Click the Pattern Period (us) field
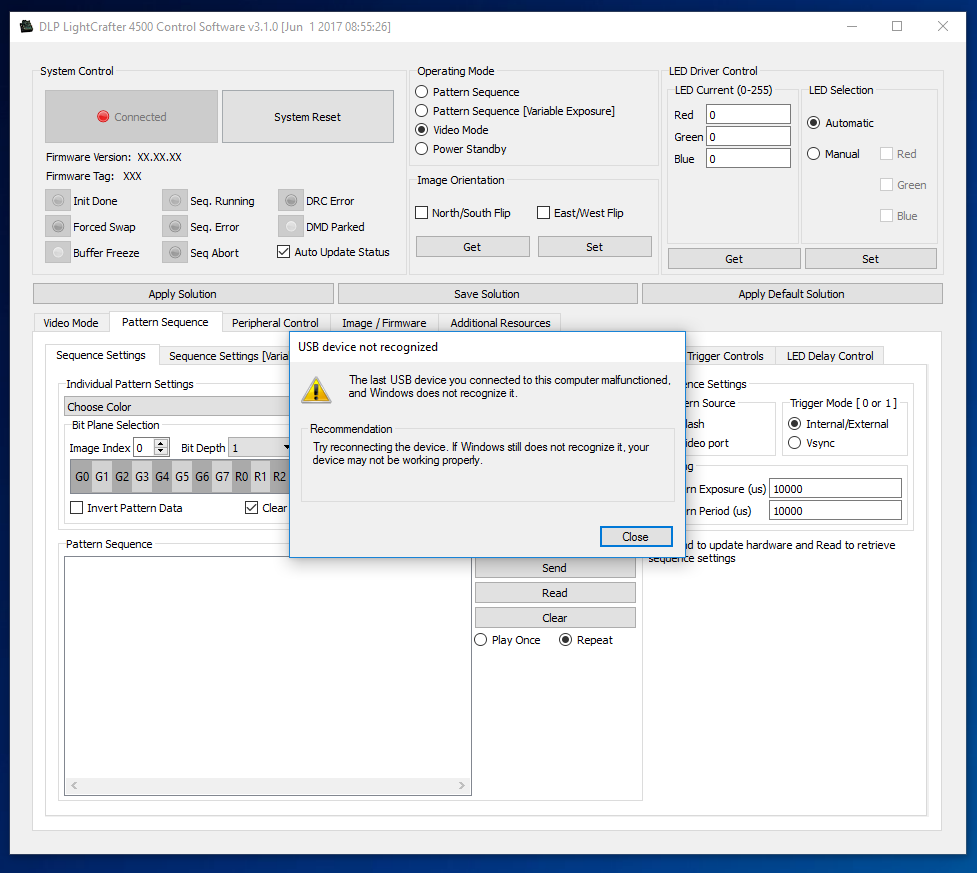977x873 pixels. pos(836,510)
